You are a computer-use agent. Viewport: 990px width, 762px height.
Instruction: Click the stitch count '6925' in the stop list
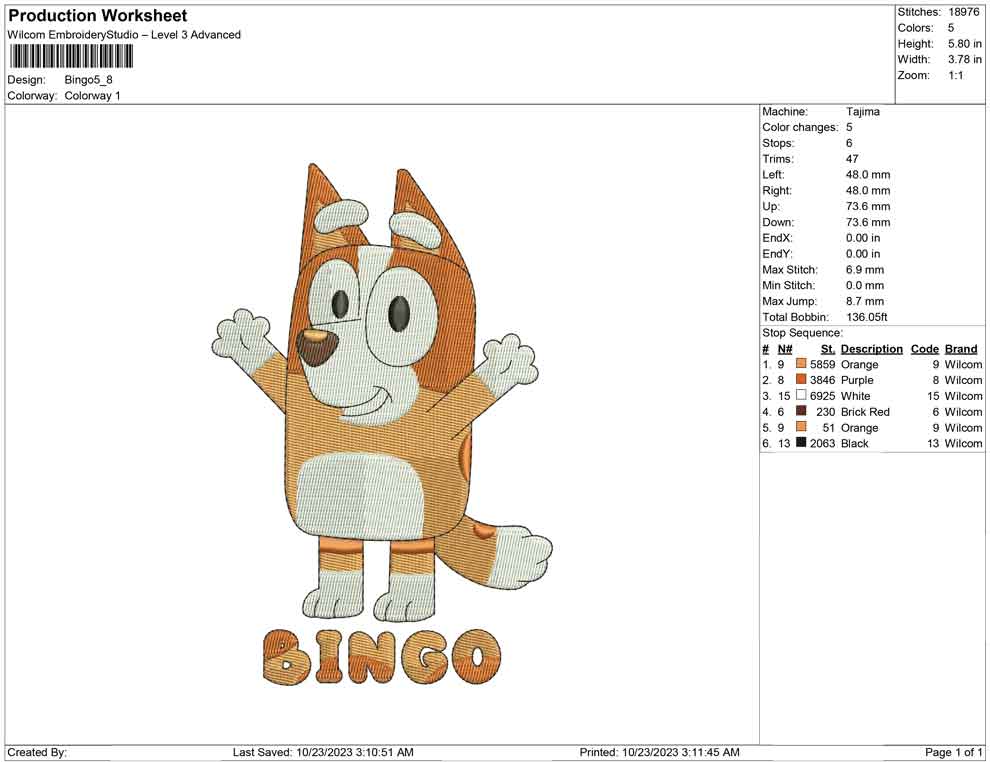coord(822,396)
